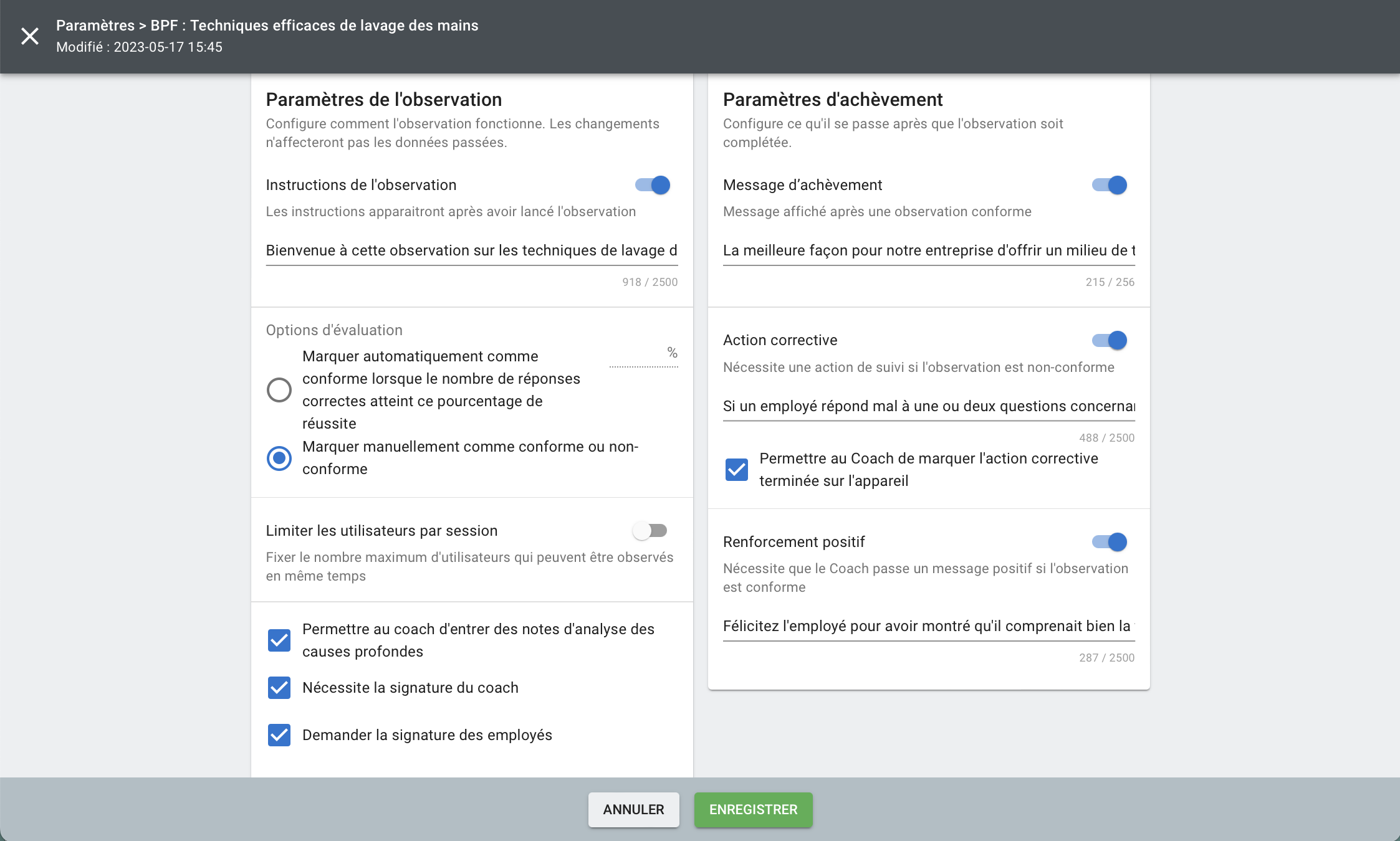This screenshot has width=1400, height=841.
Task: Uncheck Demander la signature des employés
Action: (279, 735)
